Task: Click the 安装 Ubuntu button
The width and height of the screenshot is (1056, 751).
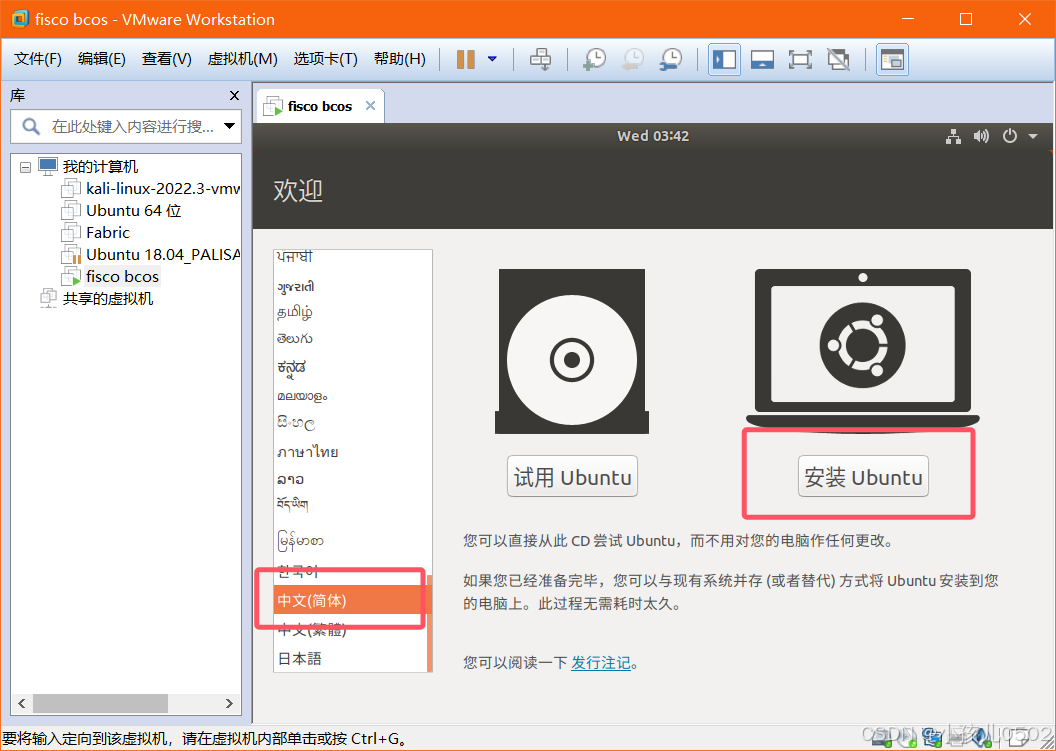Action: pyautogui.click(x=863, y=477)
